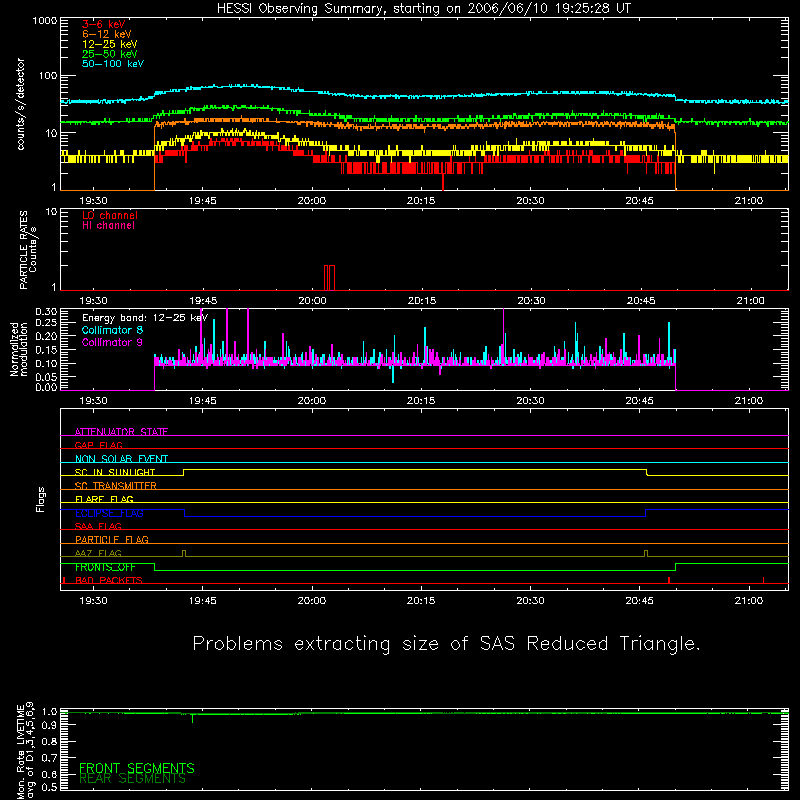Click the 1000 tick label on count-rate axis

point(45,21)
